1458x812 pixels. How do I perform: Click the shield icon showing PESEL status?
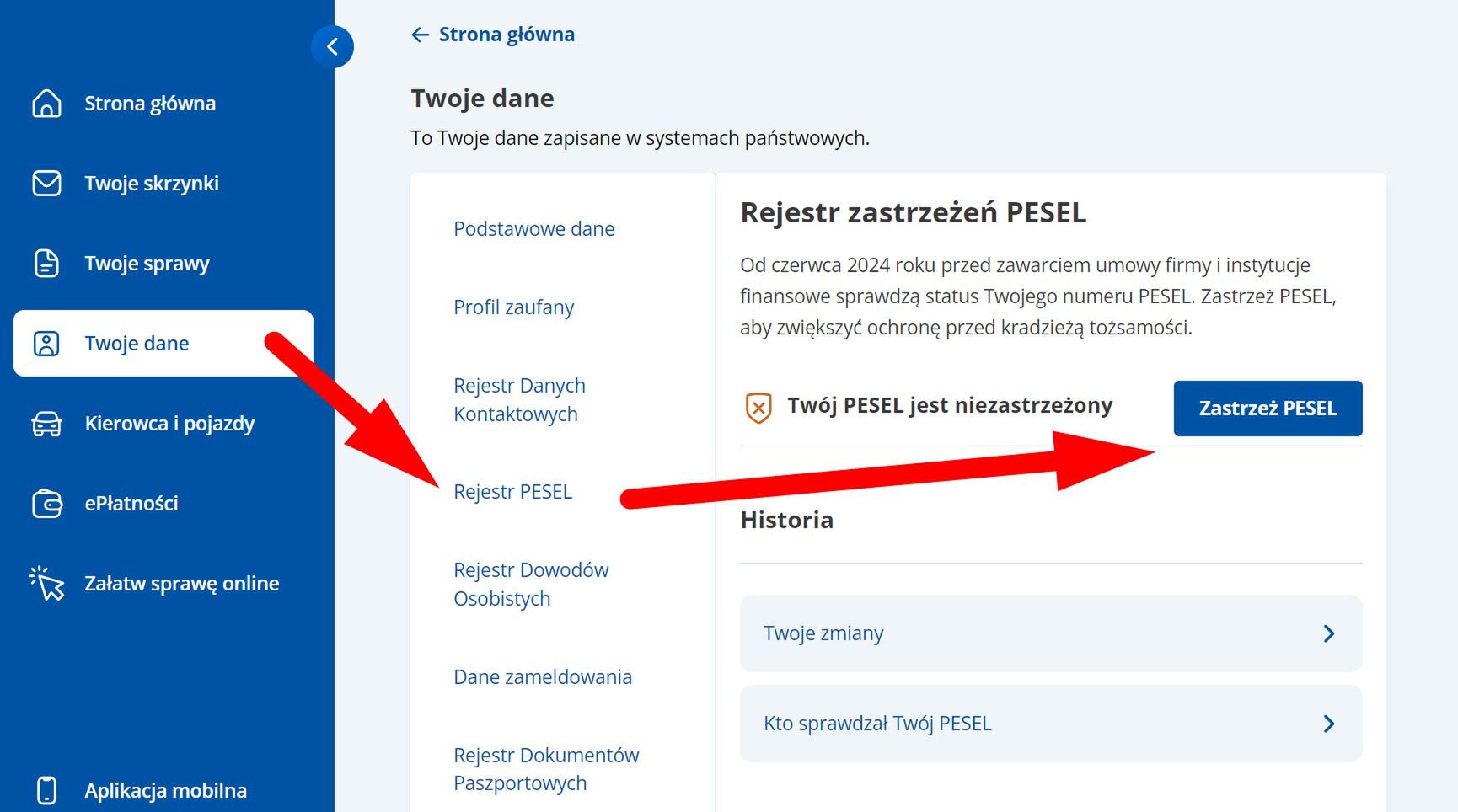757,405
